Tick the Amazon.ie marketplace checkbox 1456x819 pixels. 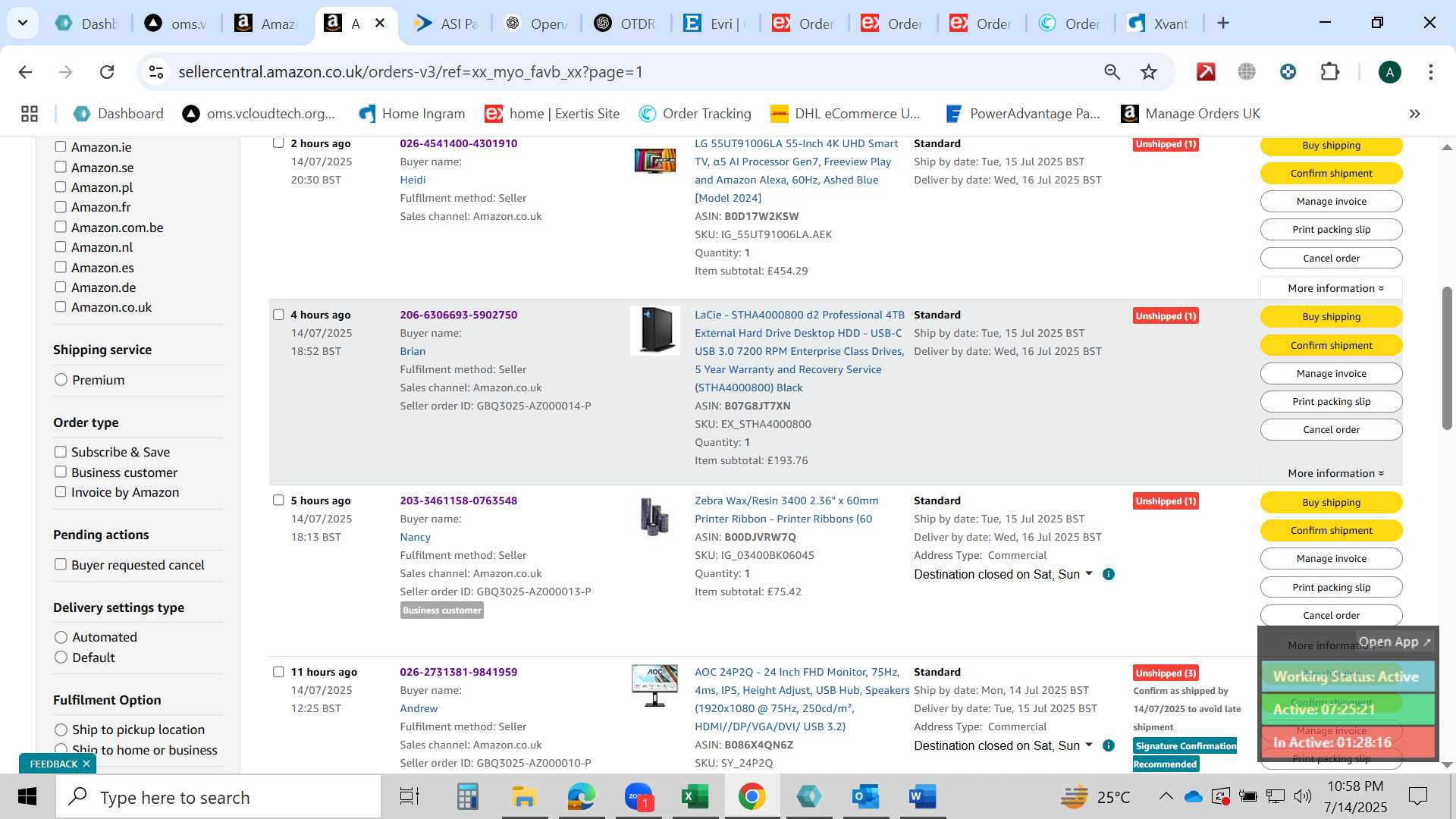click(61, 147)
